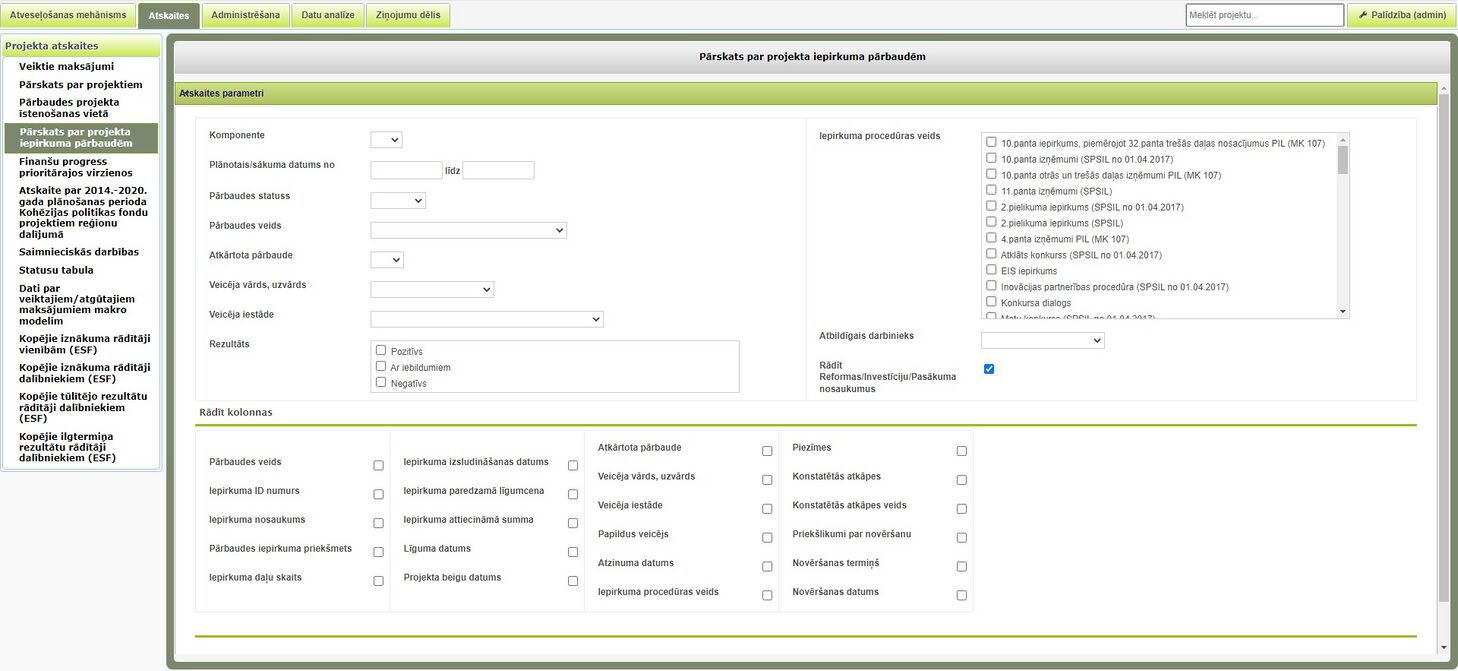Image resolution: width=1458 pixels, height=671 pixels.
Task: Open the Datu analīze tab
Action: tap(328, 15)
